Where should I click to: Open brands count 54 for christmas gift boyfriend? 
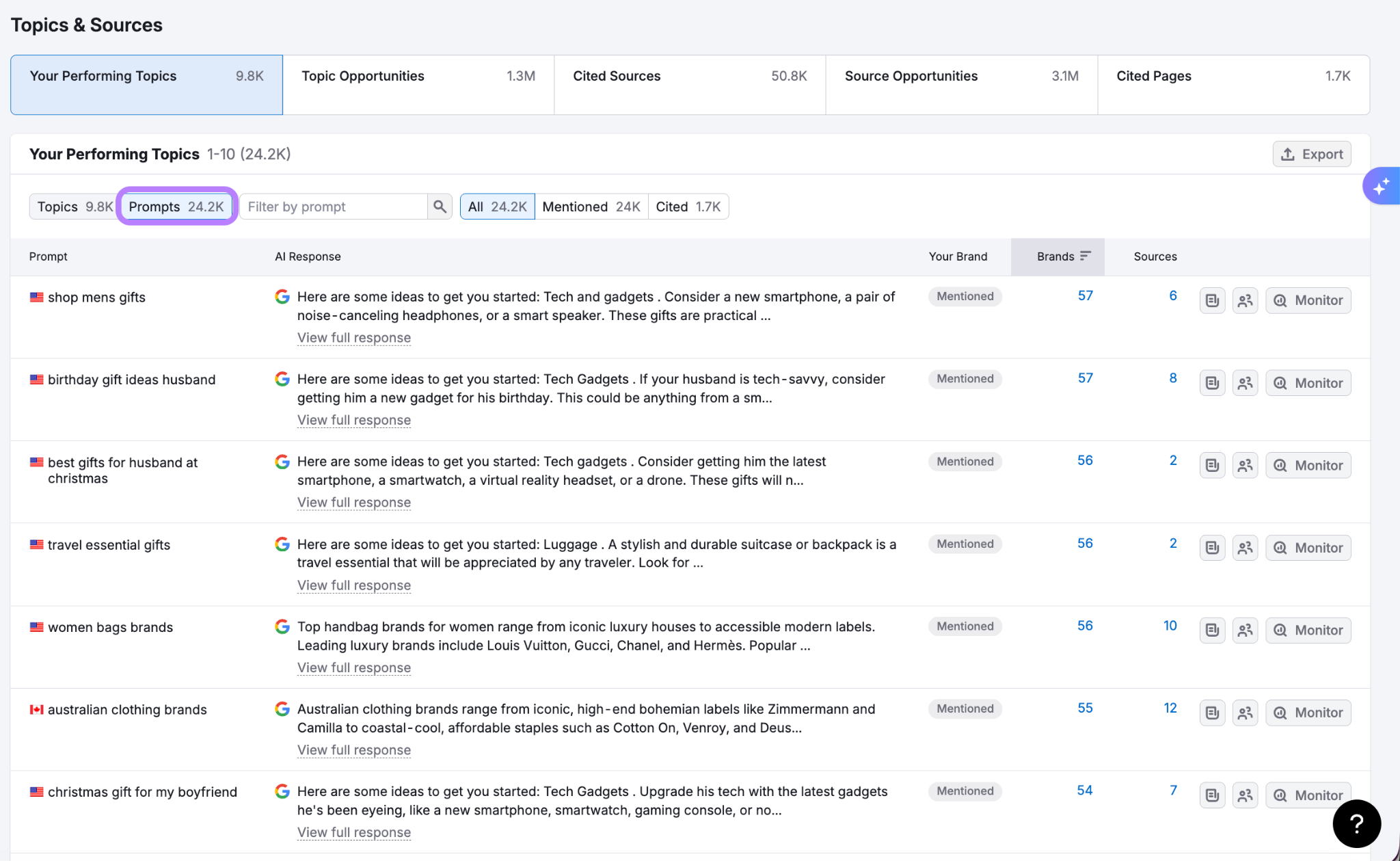click(1085, 790)
